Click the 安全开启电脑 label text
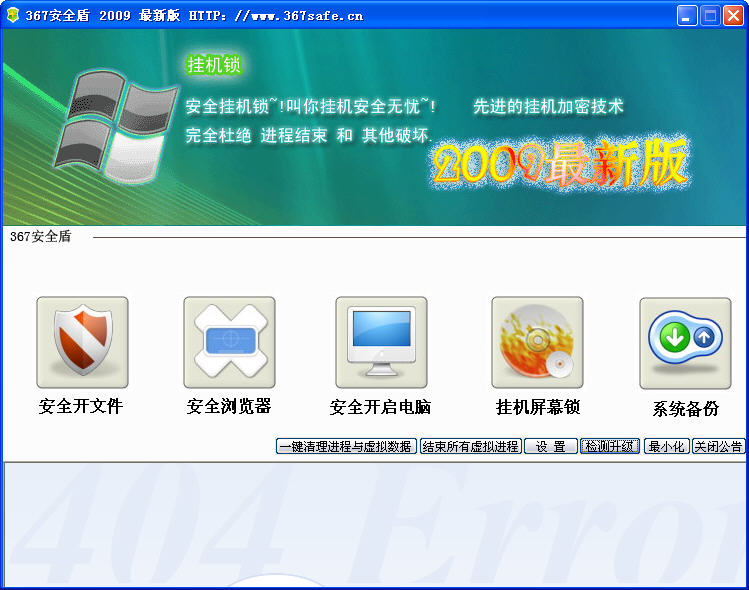 (380, 407)
